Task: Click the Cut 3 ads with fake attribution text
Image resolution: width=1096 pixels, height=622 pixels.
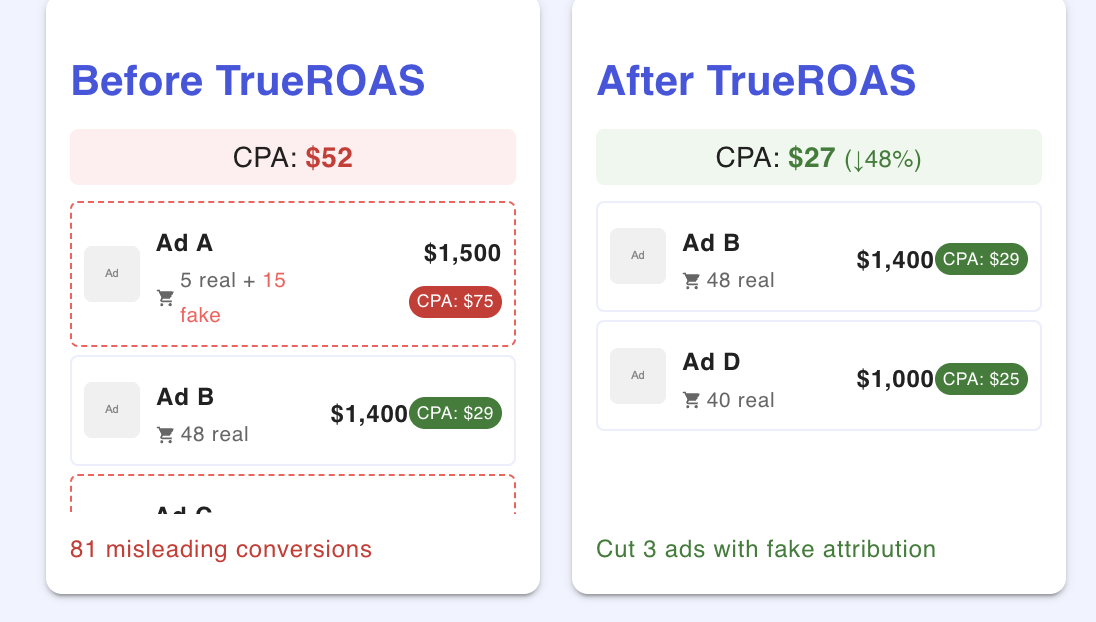Action: (766, 549)
